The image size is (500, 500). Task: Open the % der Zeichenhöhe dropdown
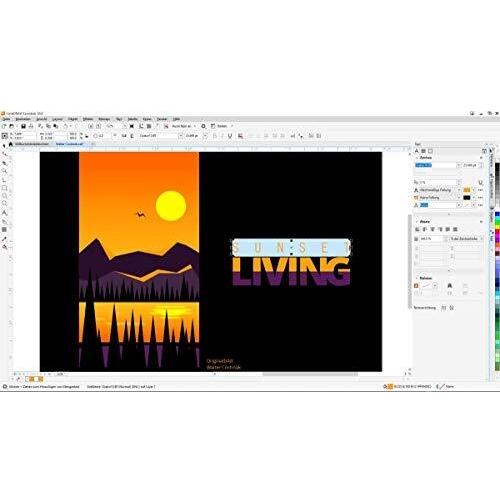coord(466,239)
